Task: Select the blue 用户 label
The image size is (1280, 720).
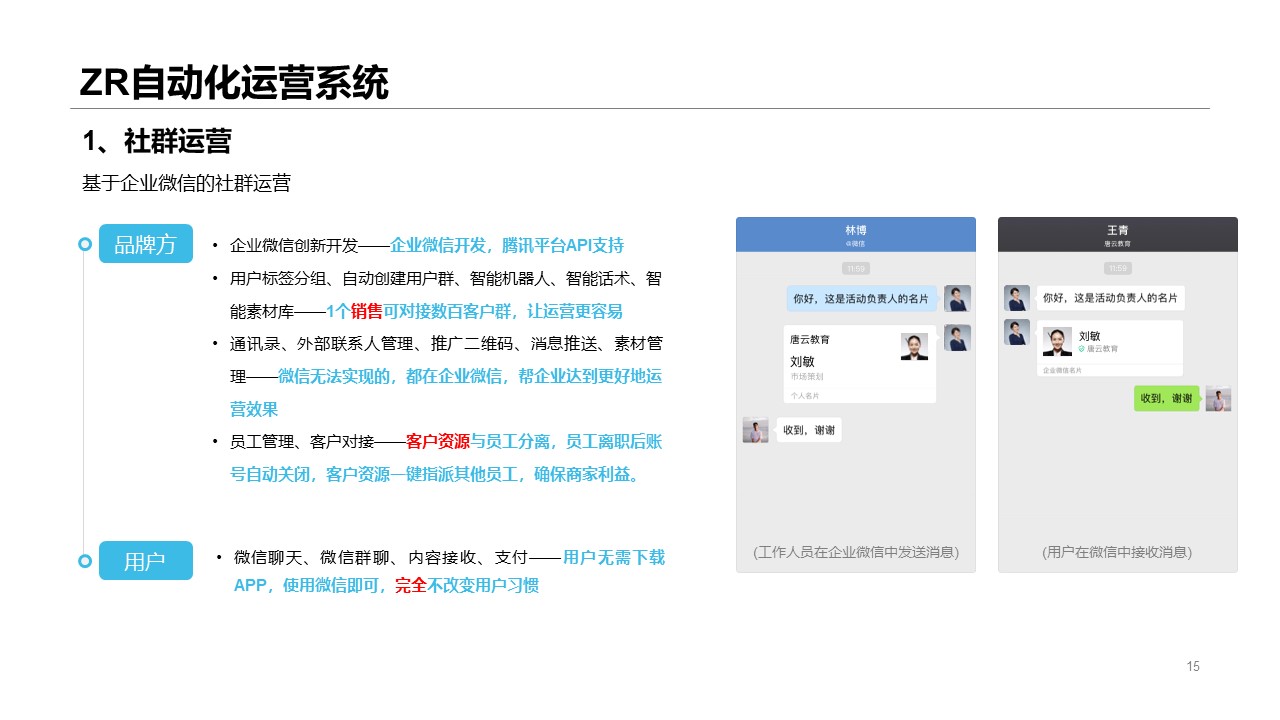Action: coord(145,561)
